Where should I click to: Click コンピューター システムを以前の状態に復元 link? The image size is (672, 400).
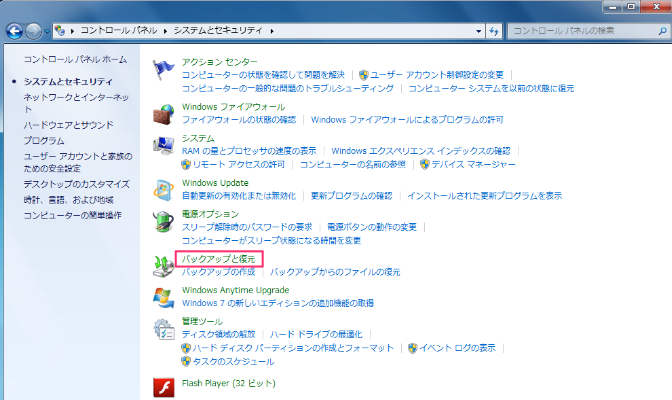coord(491,88)
